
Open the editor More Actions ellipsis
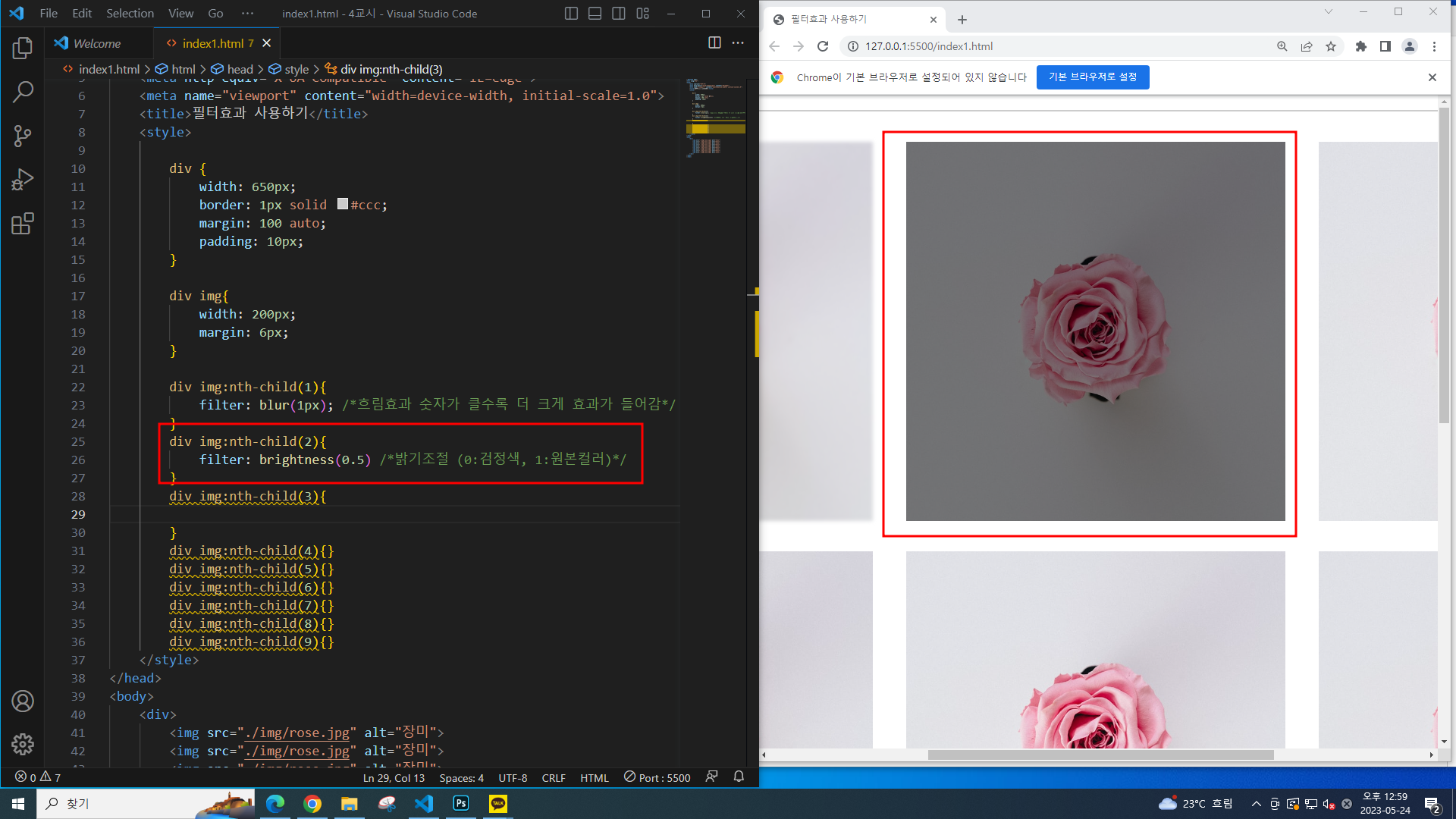pos(738,42)
